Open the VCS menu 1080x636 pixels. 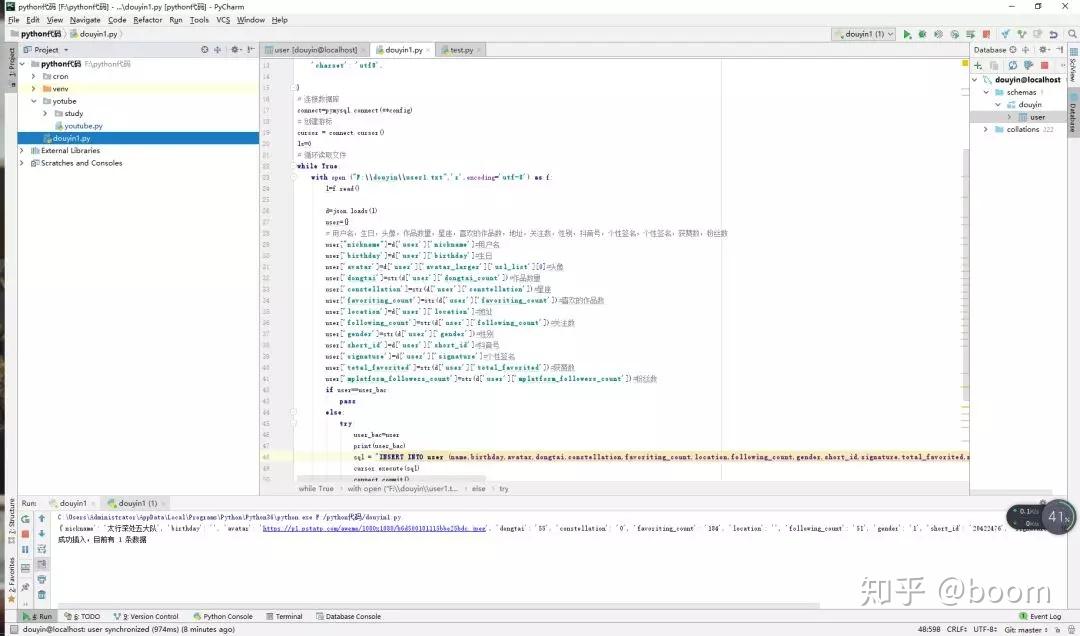tap(223, 20)
